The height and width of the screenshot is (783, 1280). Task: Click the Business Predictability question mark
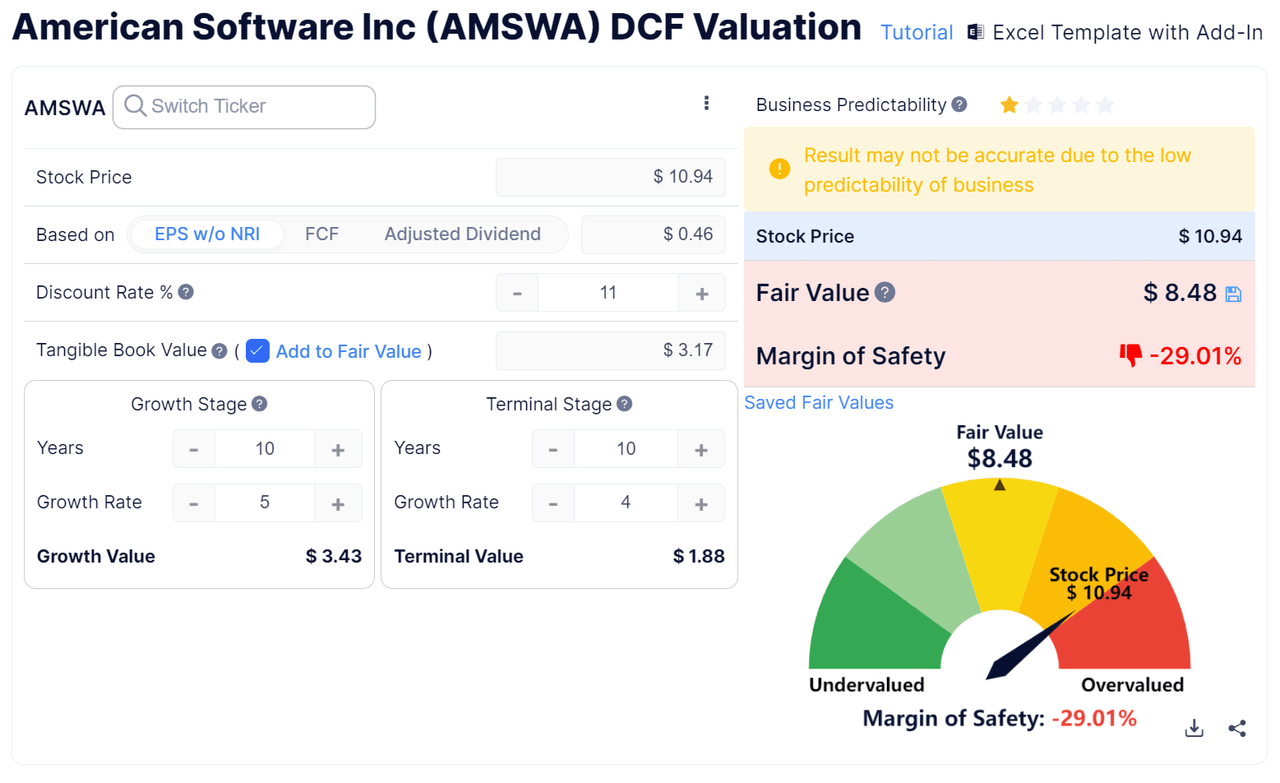tap(960, 104)
